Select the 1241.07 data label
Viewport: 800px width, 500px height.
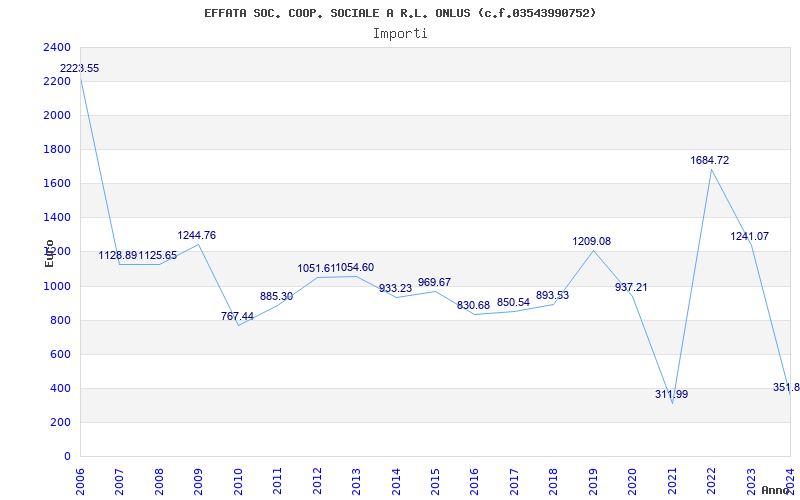(x=749, y=236)
